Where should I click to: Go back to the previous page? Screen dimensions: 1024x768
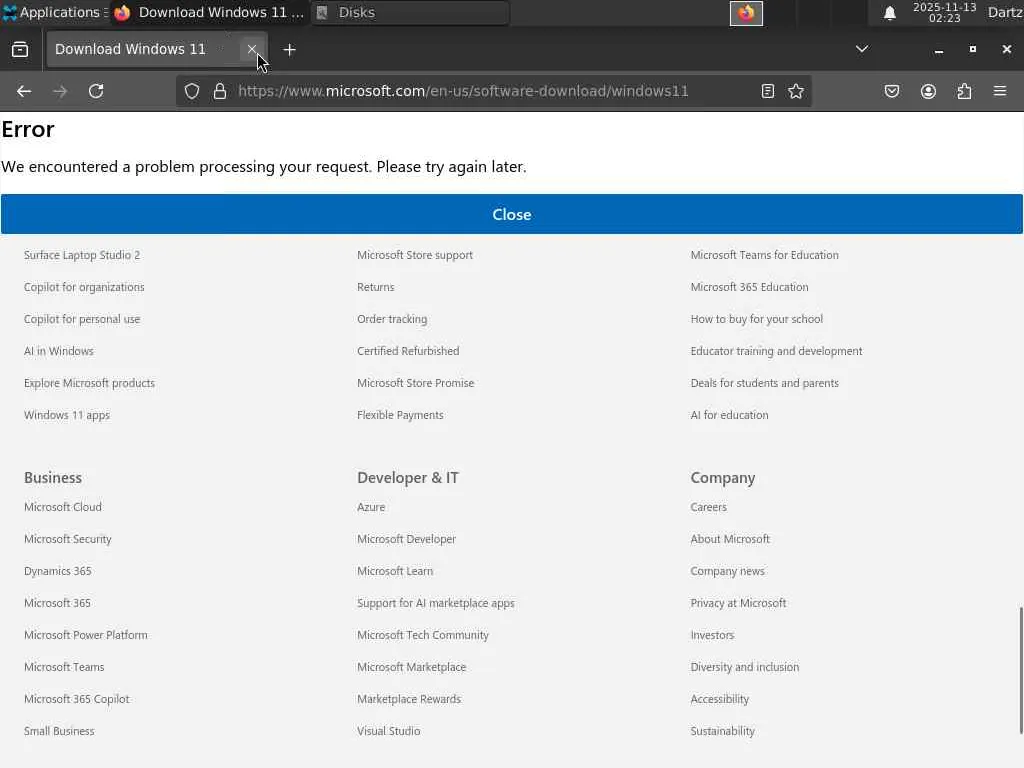(24, 91)
